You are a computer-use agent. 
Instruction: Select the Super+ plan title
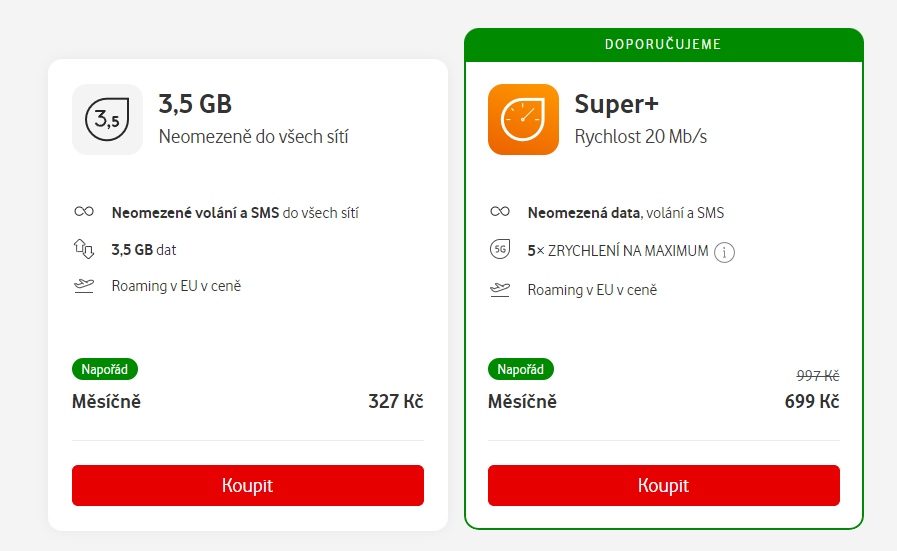pyautogui.click(x=617, y=104)
